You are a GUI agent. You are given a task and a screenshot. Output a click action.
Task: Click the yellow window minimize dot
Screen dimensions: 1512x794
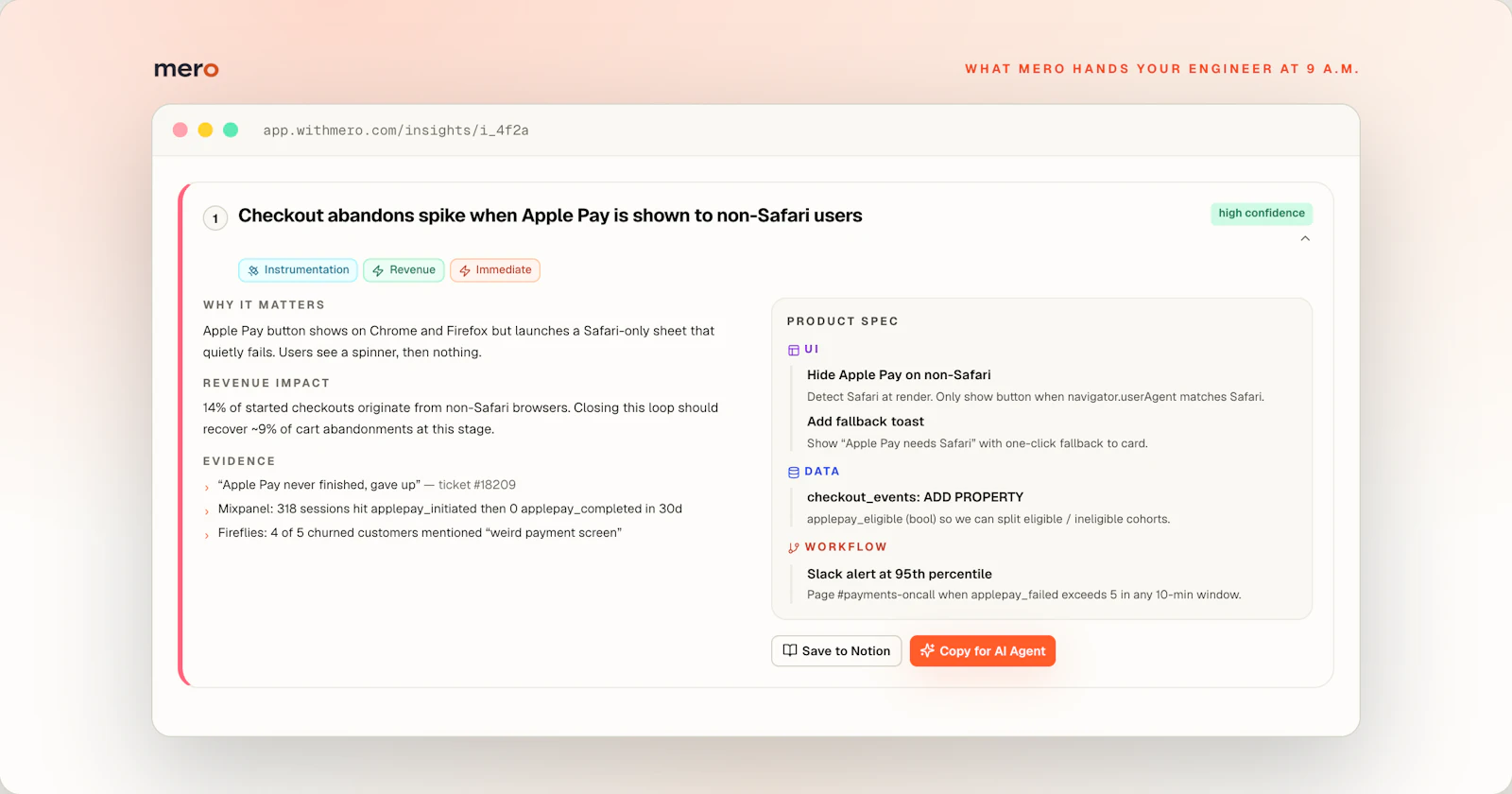pos(205,129)
